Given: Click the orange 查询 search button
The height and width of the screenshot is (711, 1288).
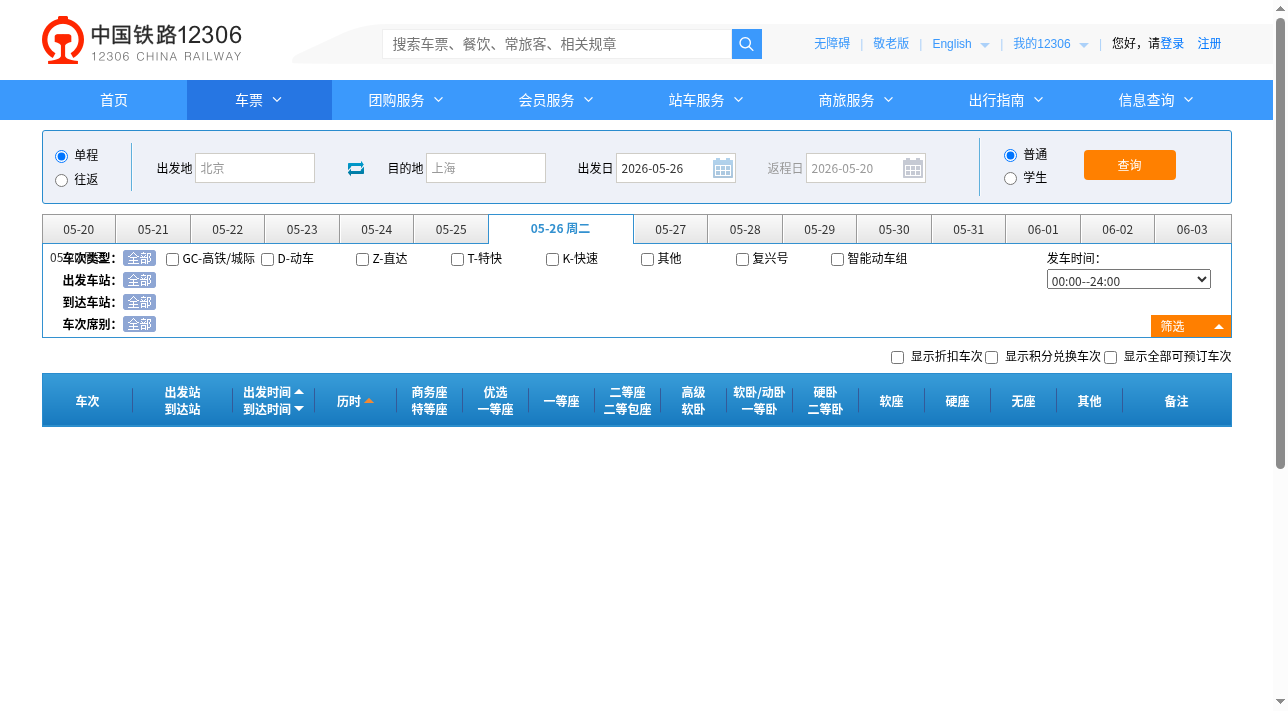Looking at the screenshot, I should click(x=1130, y=165).
